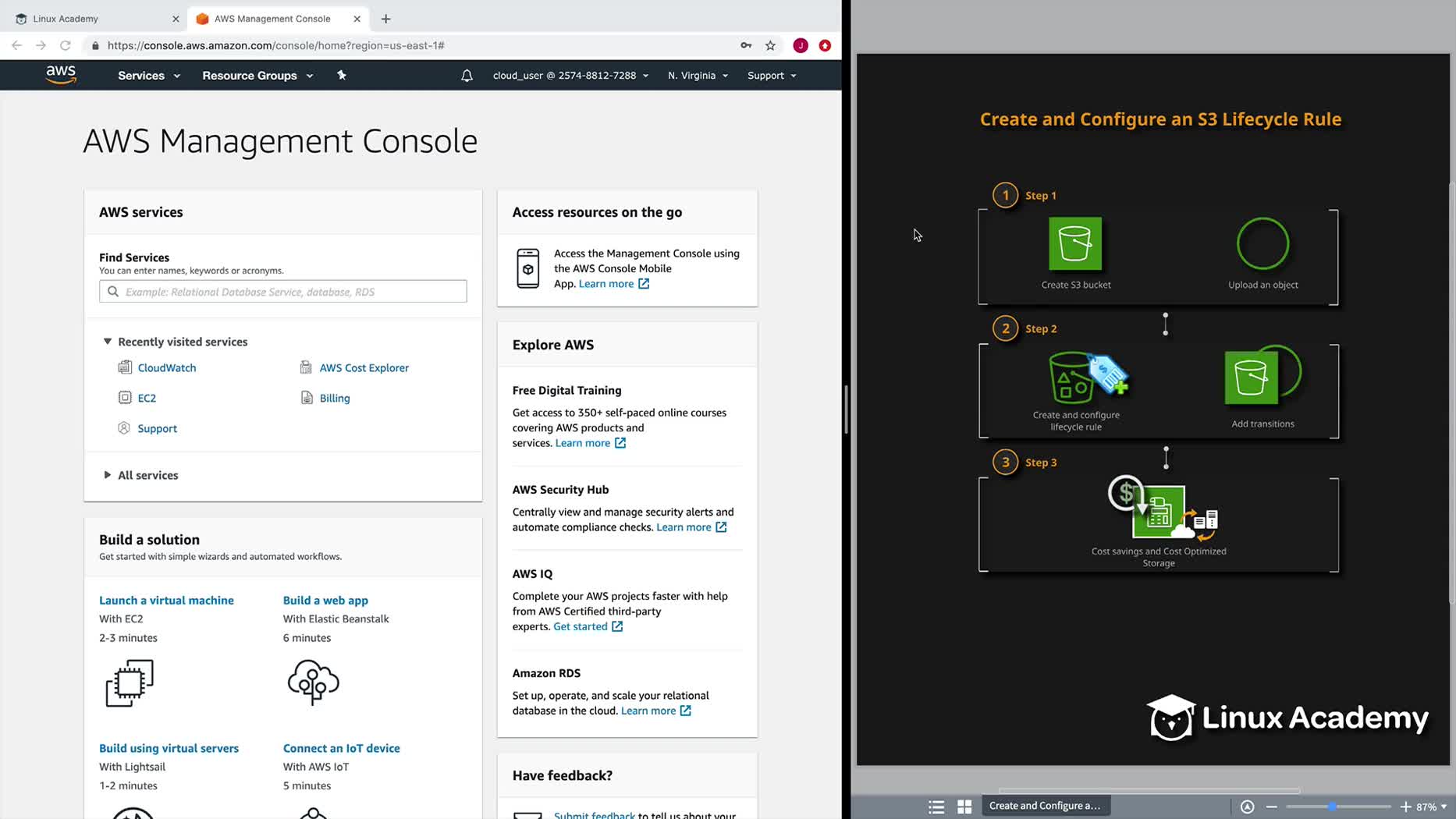1456x819 pixels.
Task: Open a new browser tab
Action: 385,19
